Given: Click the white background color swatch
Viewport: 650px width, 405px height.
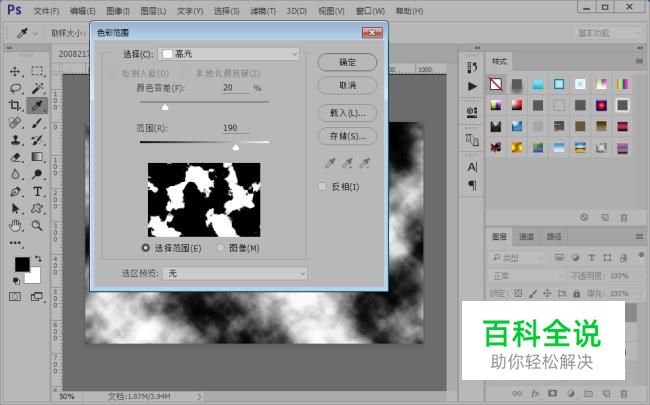Looking at the screenshot, I should click(34, 276).
